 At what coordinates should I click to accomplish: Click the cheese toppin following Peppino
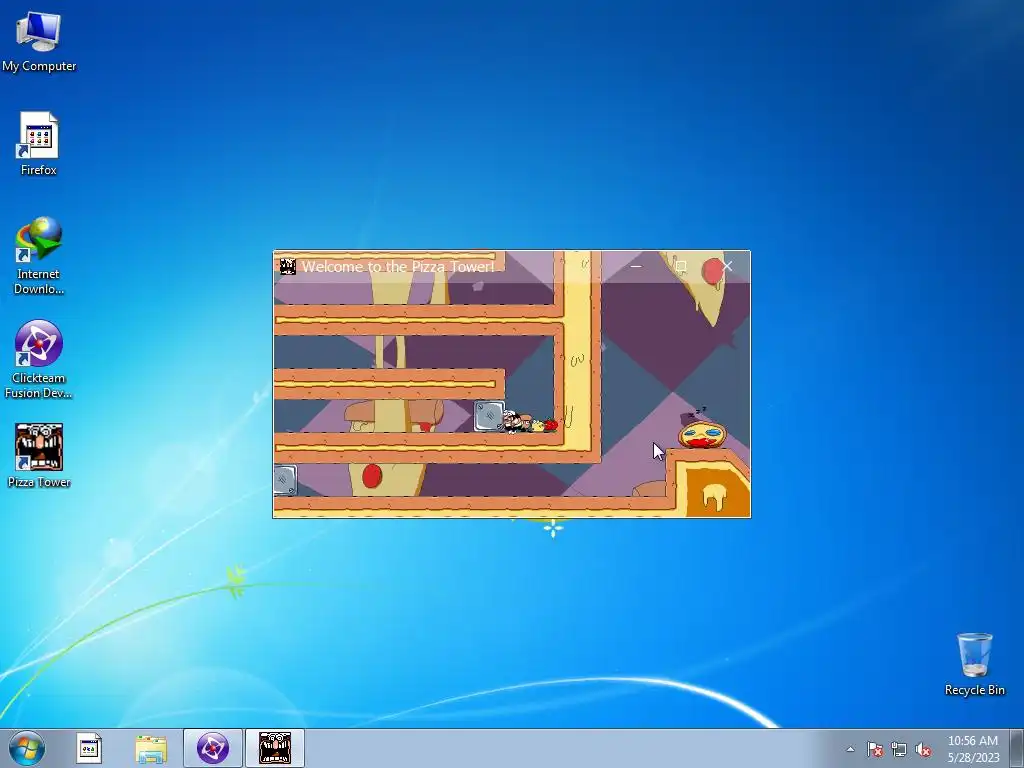(x=537, y=426)
